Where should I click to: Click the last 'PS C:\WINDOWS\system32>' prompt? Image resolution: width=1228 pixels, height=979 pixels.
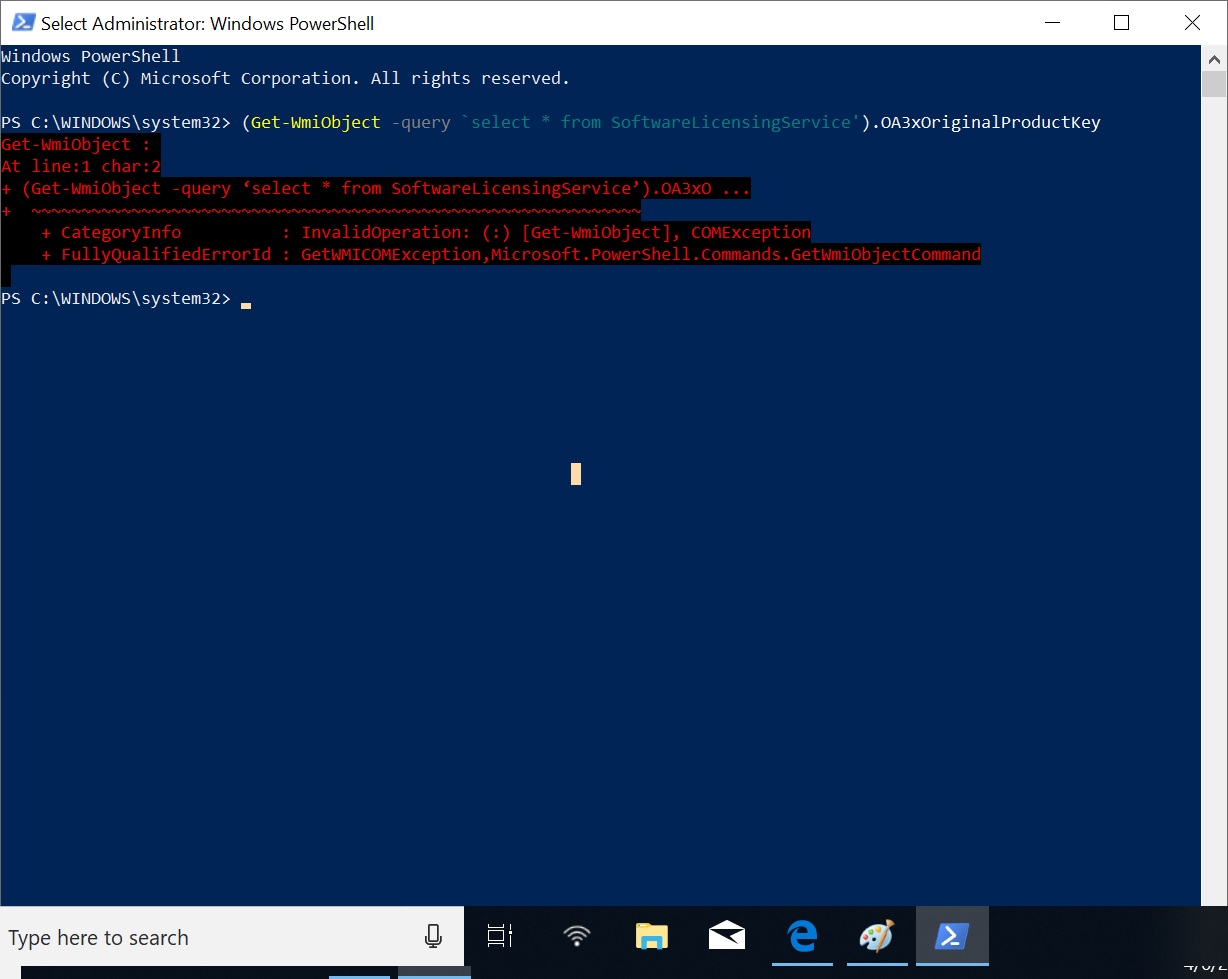[x=116, y=298]
